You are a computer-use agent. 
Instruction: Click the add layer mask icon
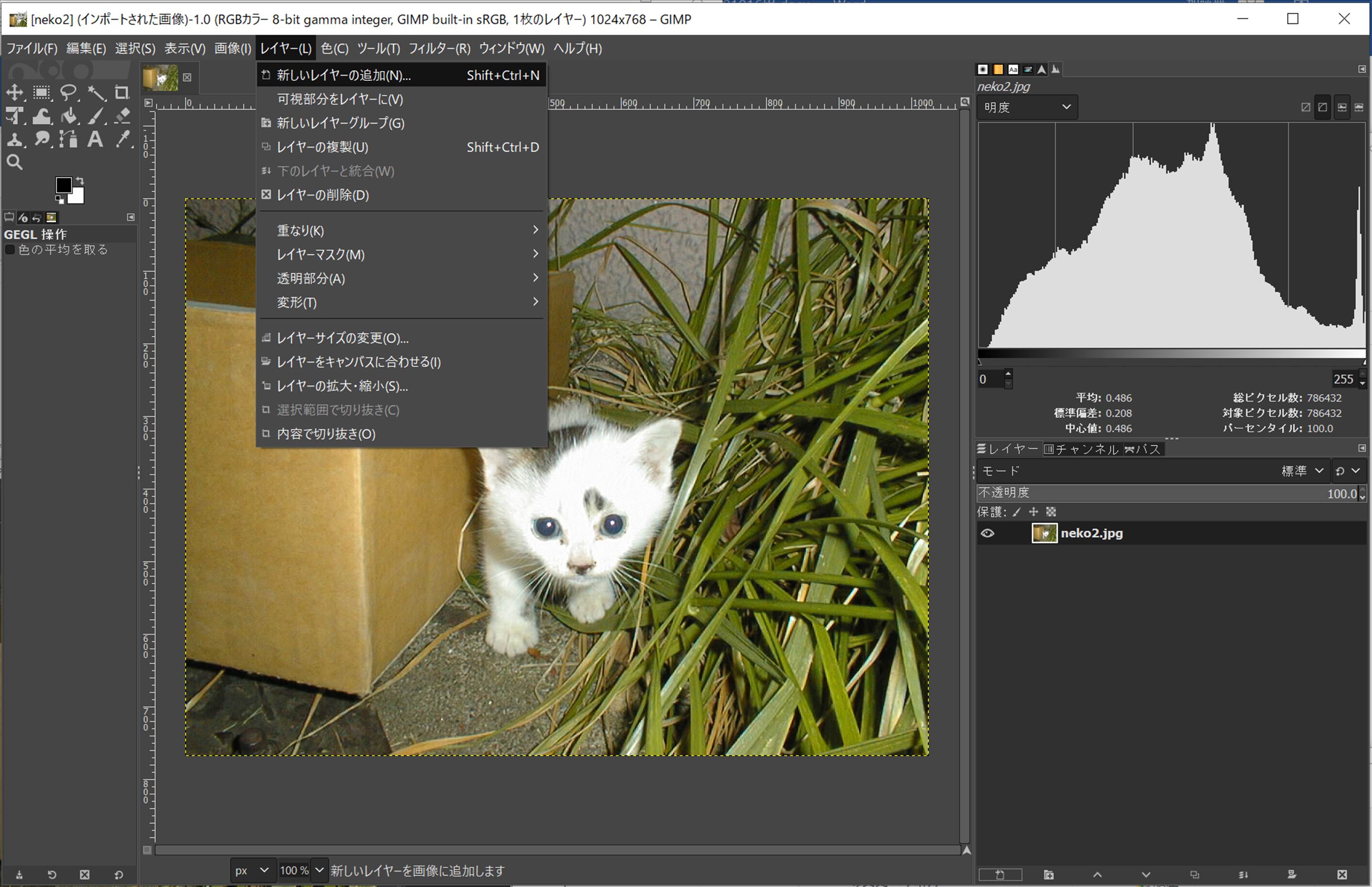pyautogui.click(x=1292, y=874)
